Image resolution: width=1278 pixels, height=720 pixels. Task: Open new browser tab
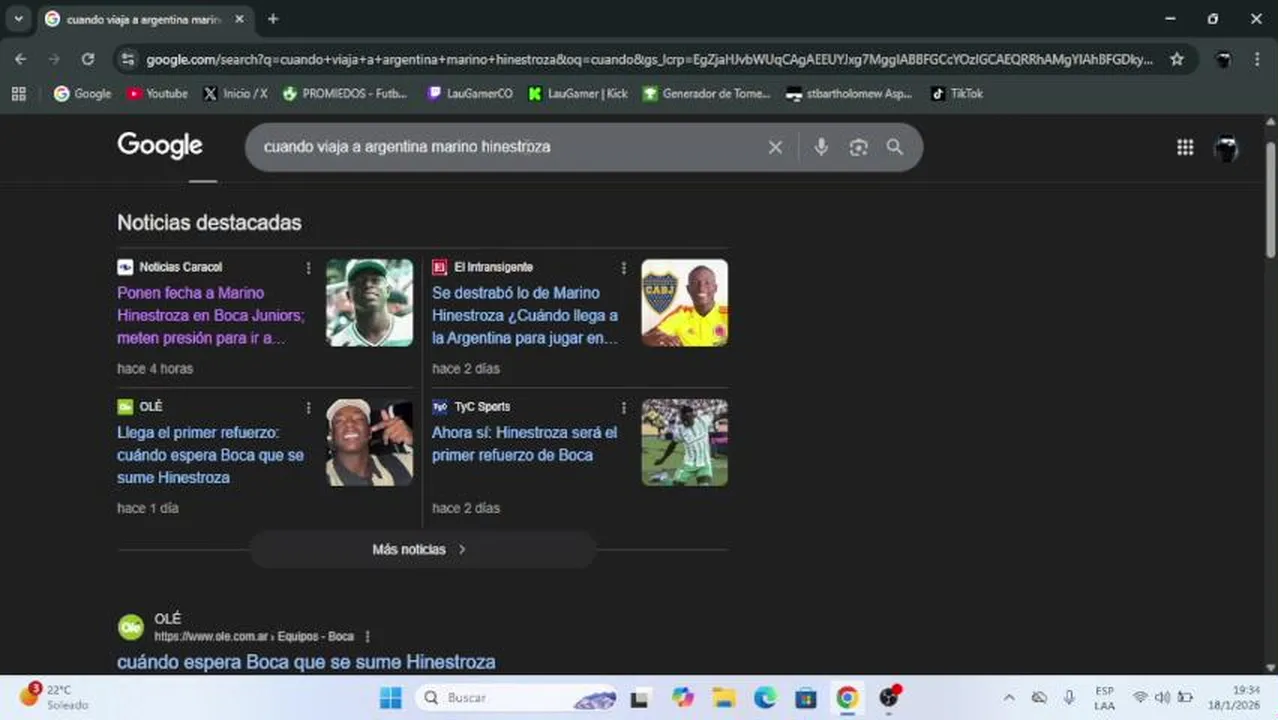coord(273,19)
